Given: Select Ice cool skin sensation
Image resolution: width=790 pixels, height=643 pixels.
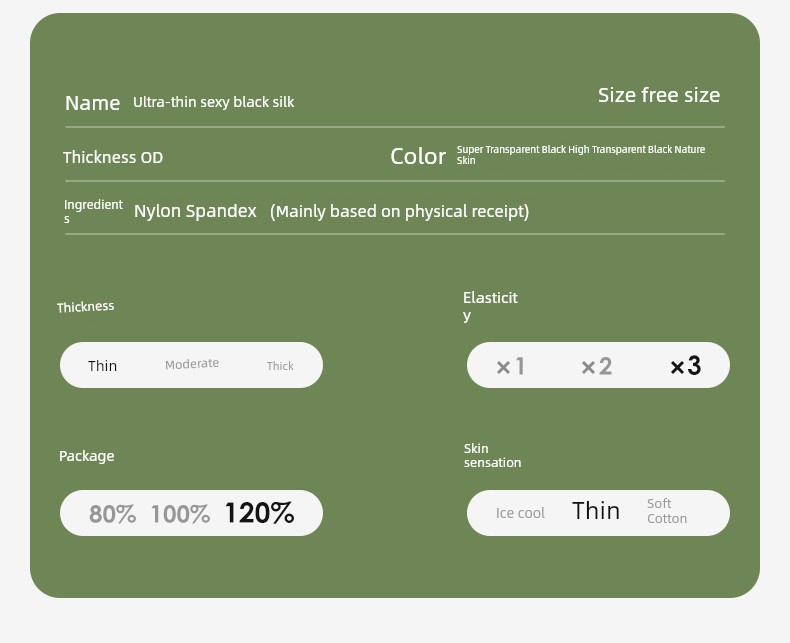Looking at the screenshot, I should tap(520, 513).
